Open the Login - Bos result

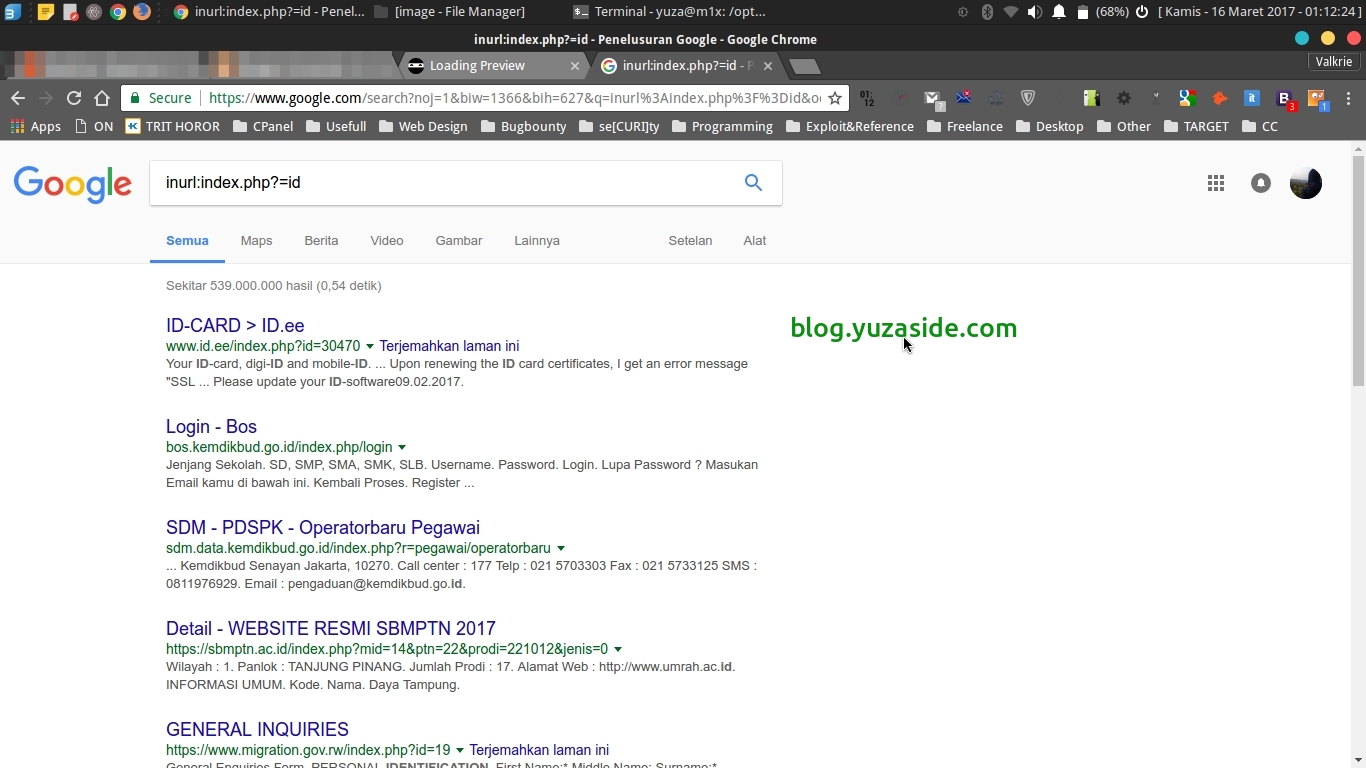(x=211, y=427)
